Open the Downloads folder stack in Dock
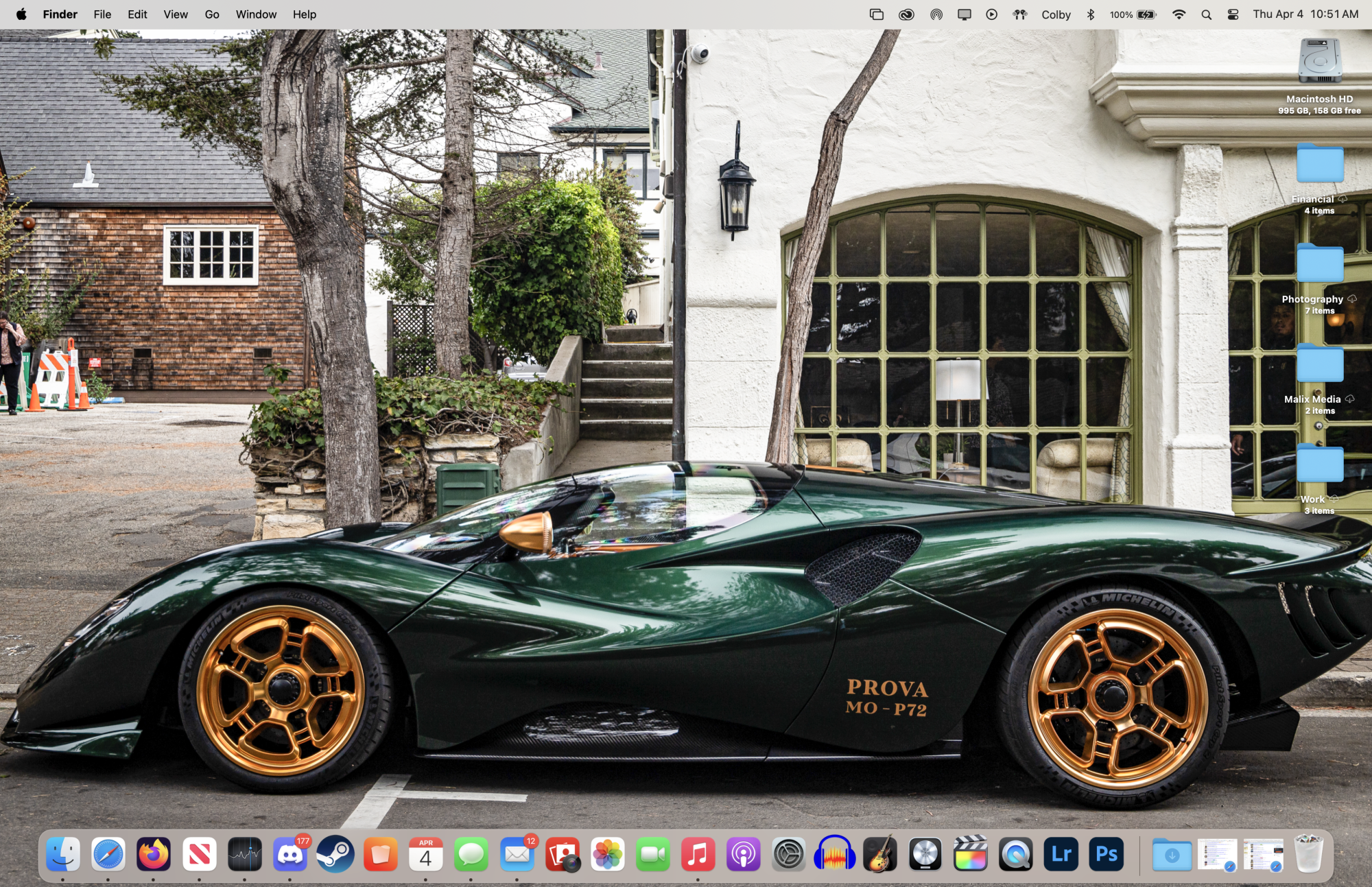 click(1172, 854)
